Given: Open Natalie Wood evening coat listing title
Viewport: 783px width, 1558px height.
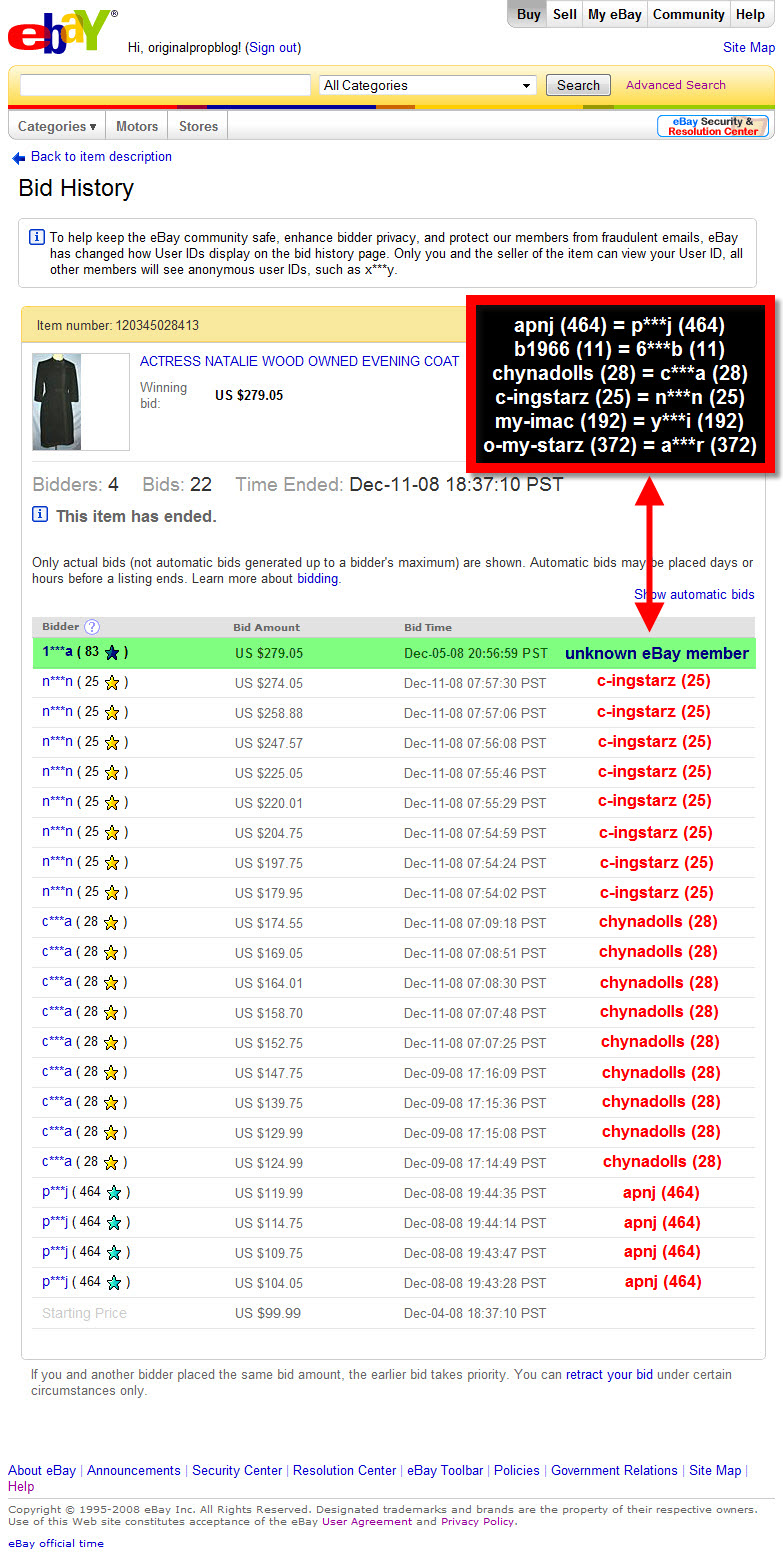Looking at the screenshot, I should [299, 361].
